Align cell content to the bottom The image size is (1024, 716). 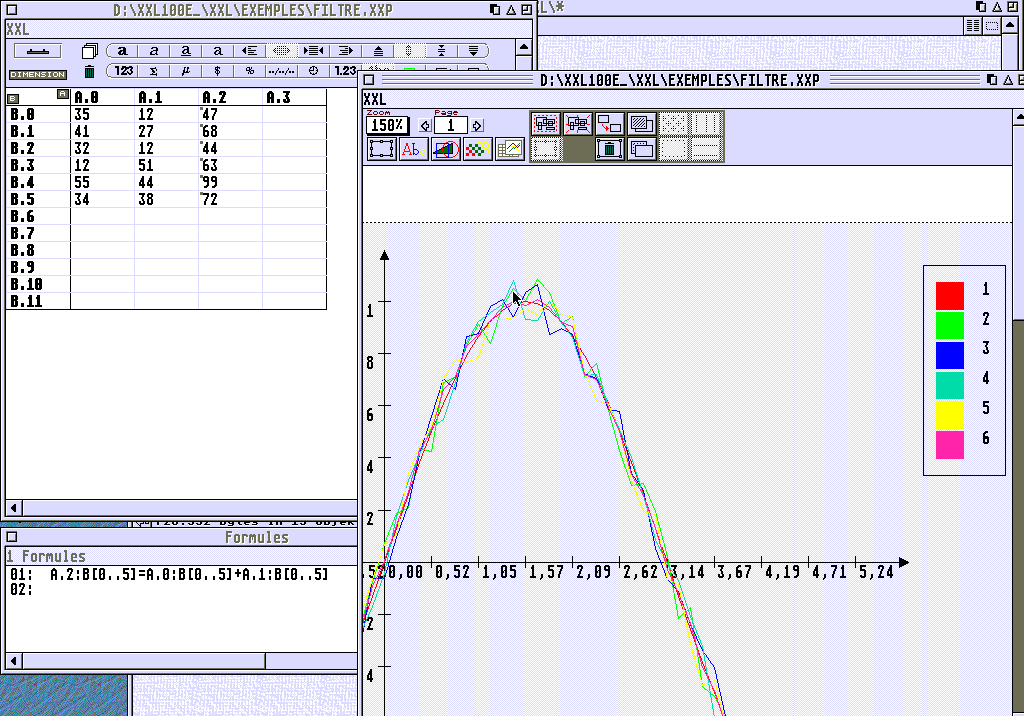(x=473, y=50)
